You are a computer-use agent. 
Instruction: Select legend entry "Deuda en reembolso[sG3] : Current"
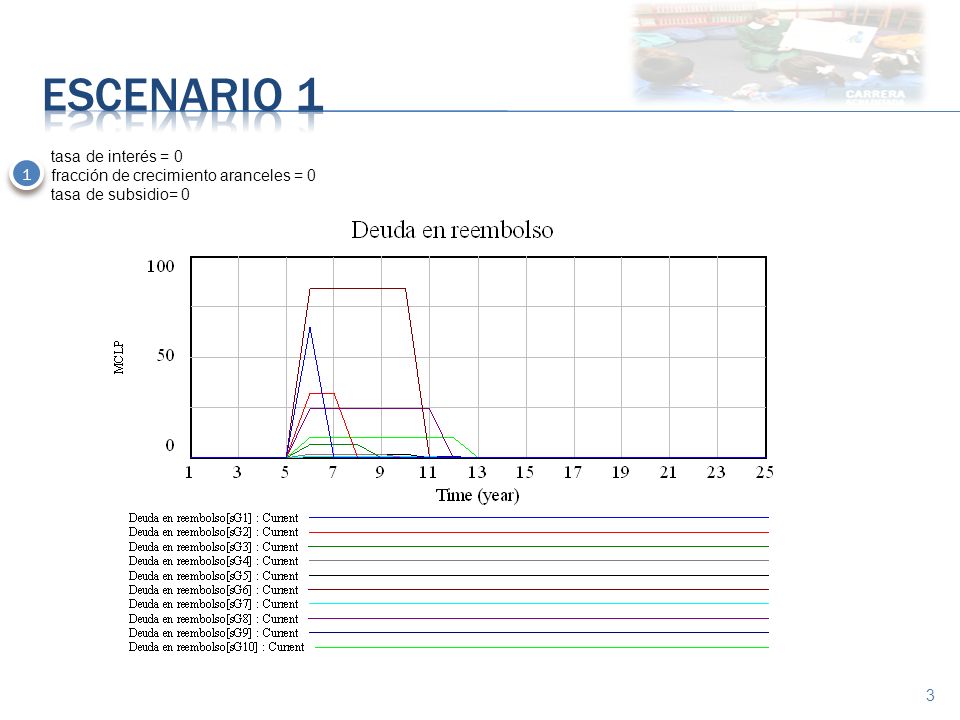point(213,547)
